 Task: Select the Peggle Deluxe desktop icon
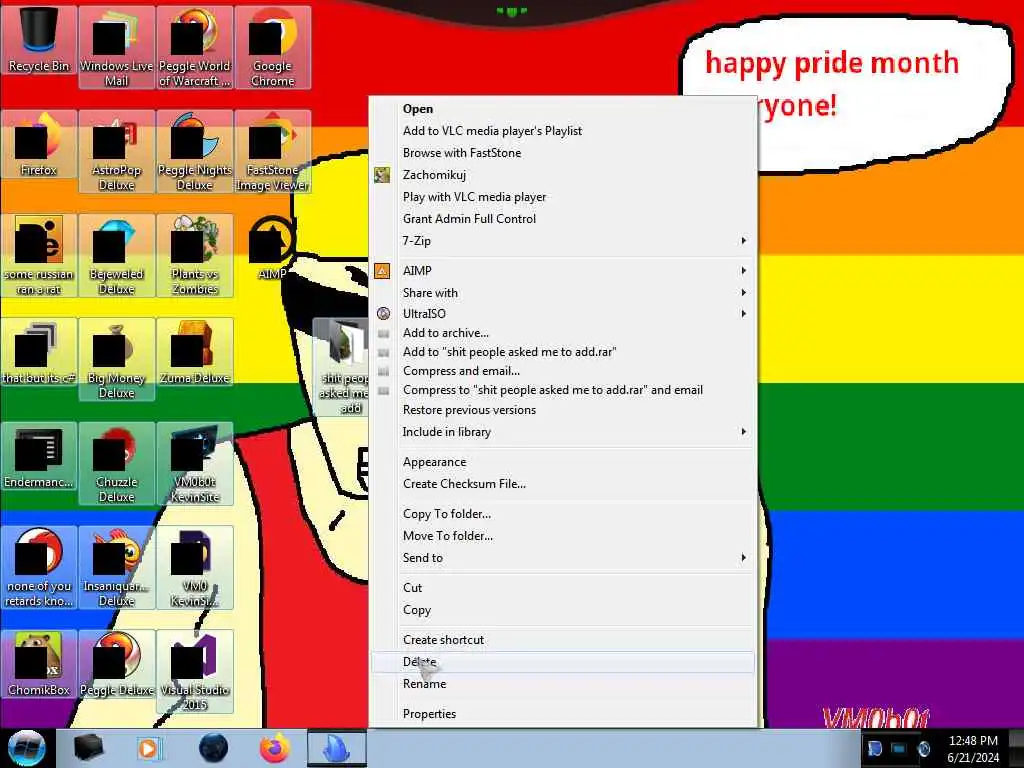point(116,664)
